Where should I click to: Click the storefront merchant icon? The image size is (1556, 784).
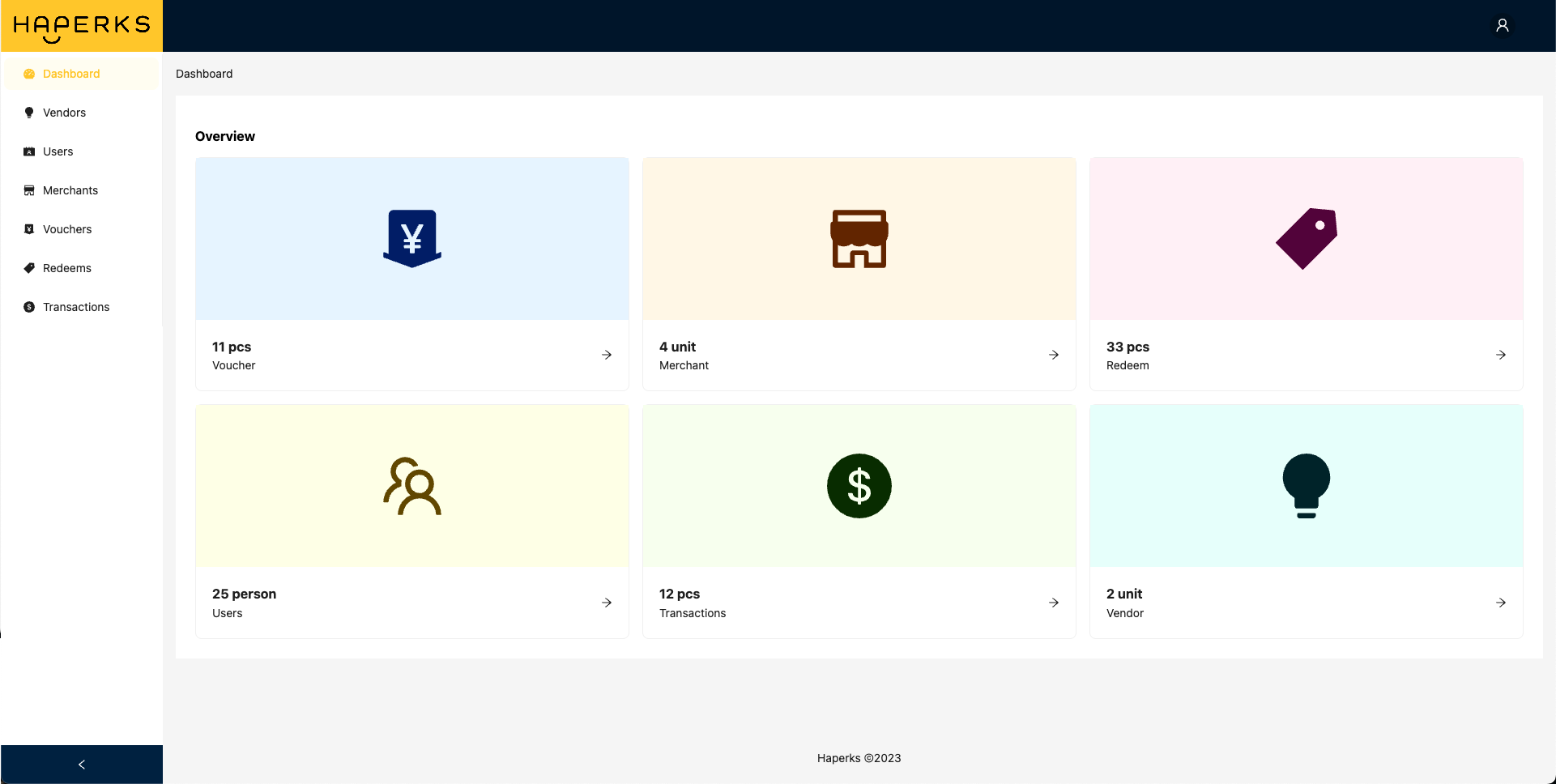click(x=859, y=239)
